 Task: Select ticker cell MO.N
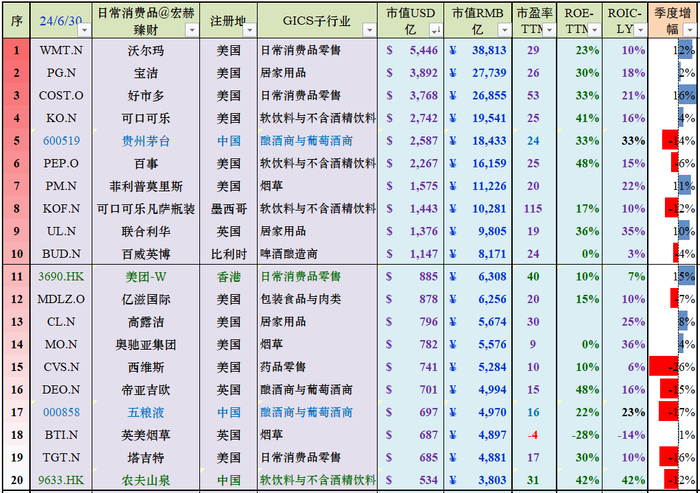61,344
